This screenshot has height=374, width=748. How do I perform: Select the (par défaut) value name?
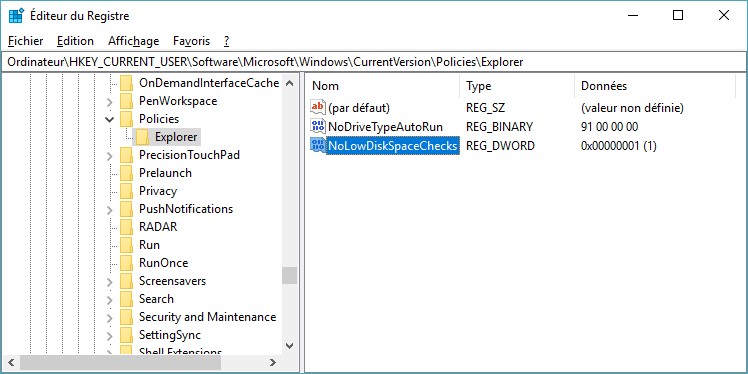tap(359, 108)
